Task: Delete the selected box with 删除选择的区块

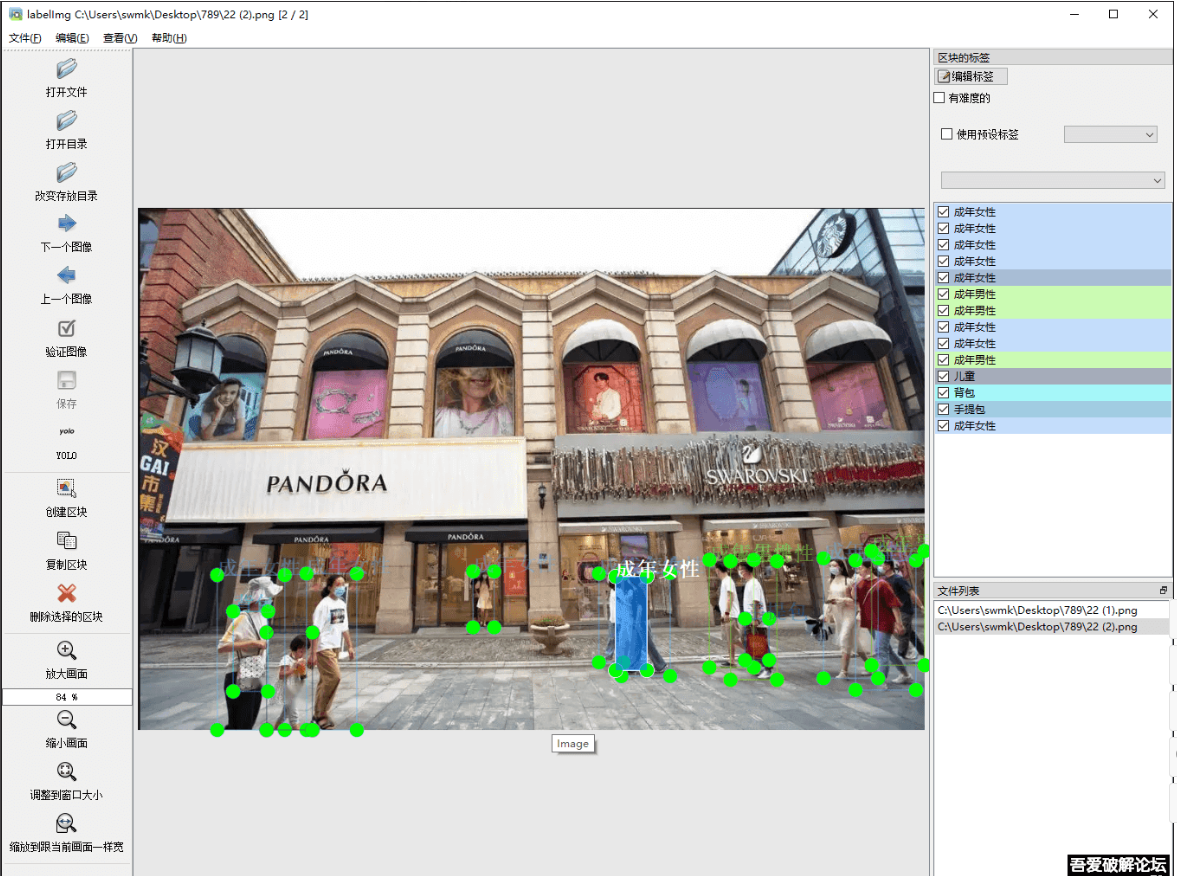Action: (x=66, y=593)
